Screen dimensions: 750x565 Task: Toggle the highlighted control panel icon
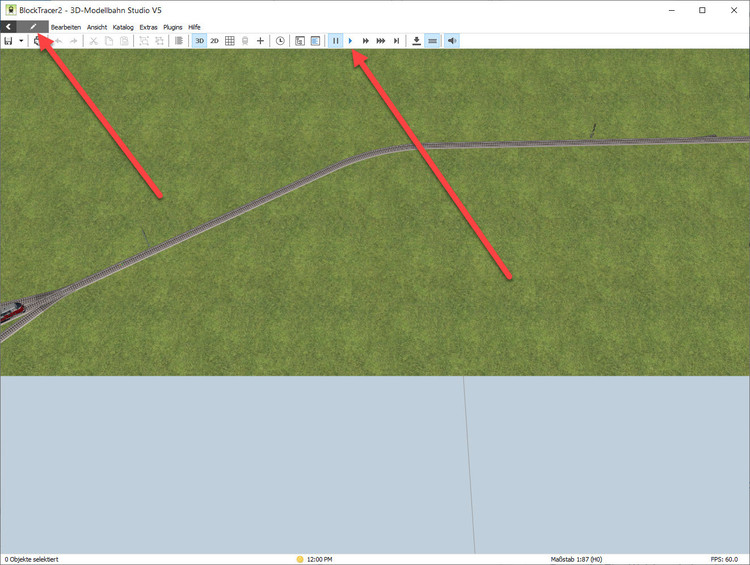(x=315, y=41)
